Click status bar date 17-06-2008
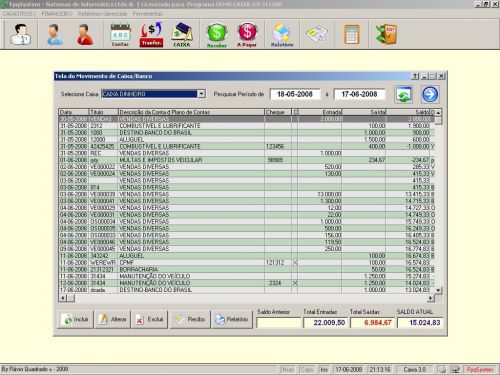The image size is (500, 375). pos(349,369)
